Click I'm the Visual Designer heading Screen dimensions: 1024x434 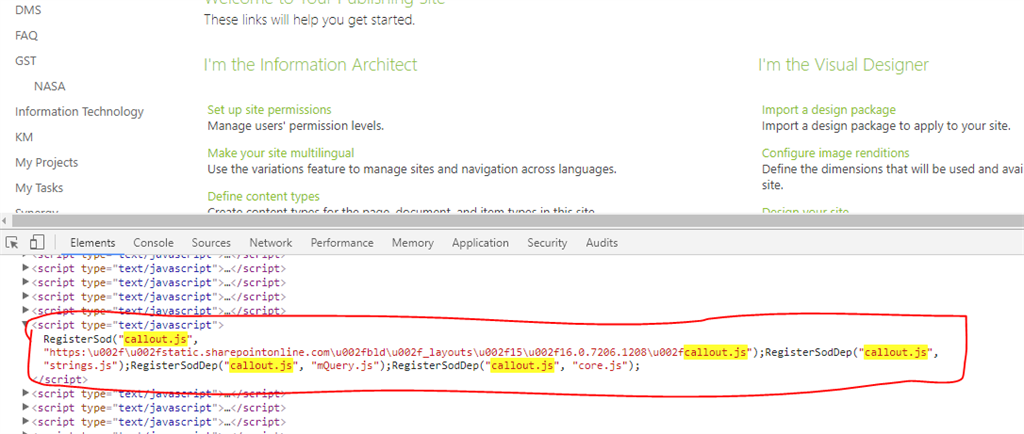tap(843, 65)
